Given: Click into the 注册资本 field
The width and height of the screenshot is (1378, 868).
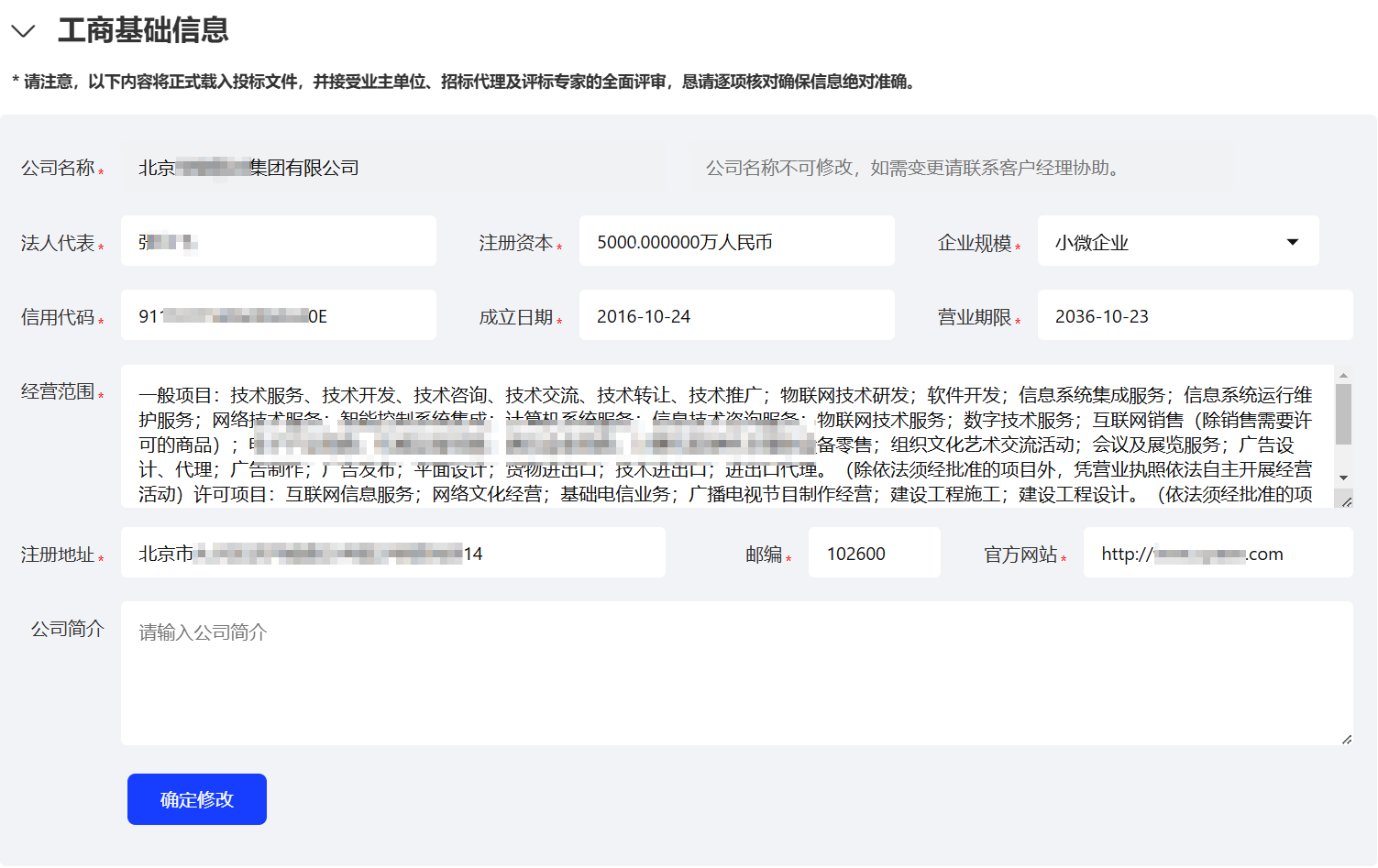Looking at the screenshot, I should pos(736,242).
